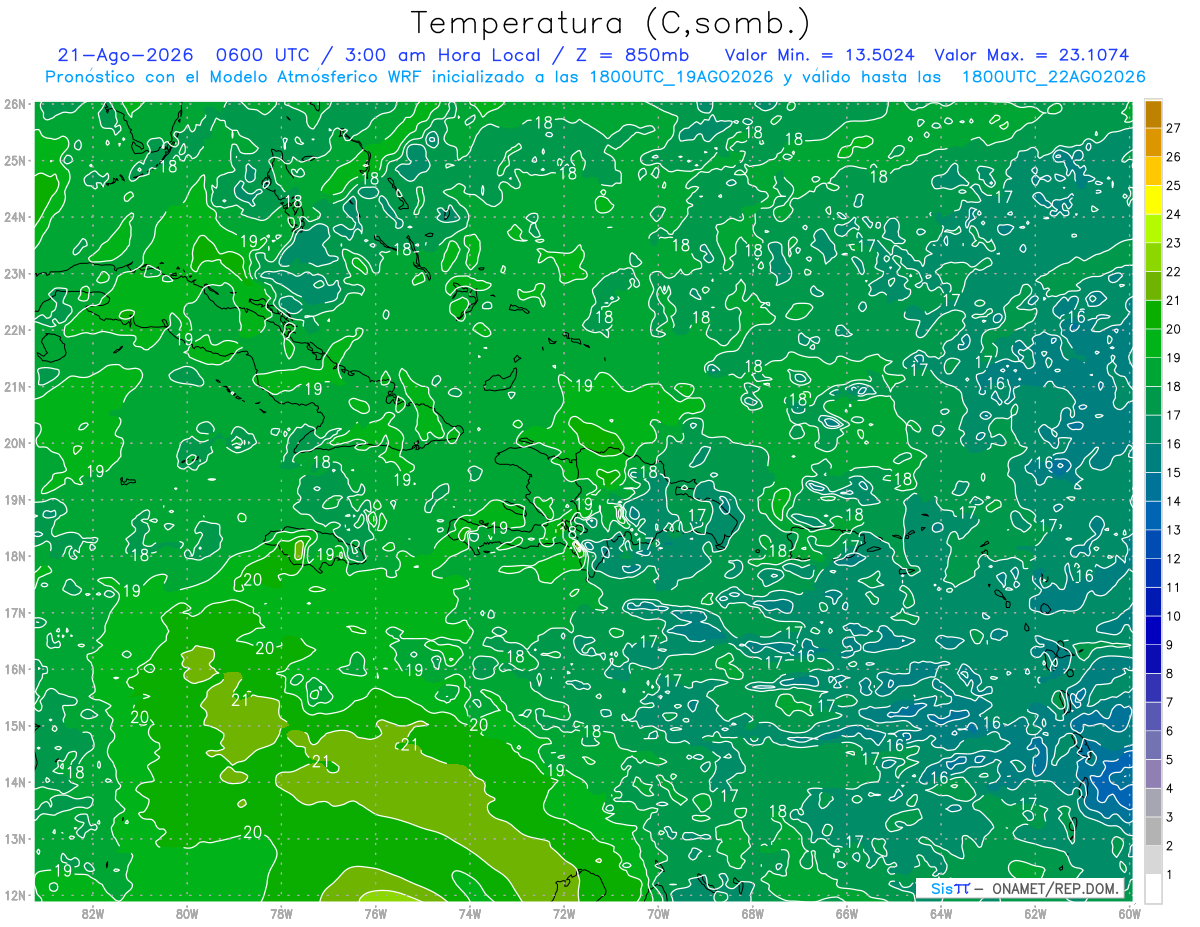Viewport: 1200px width, 927px height.
Task: Click the color-scale label 5
Action: point(1172,760)
